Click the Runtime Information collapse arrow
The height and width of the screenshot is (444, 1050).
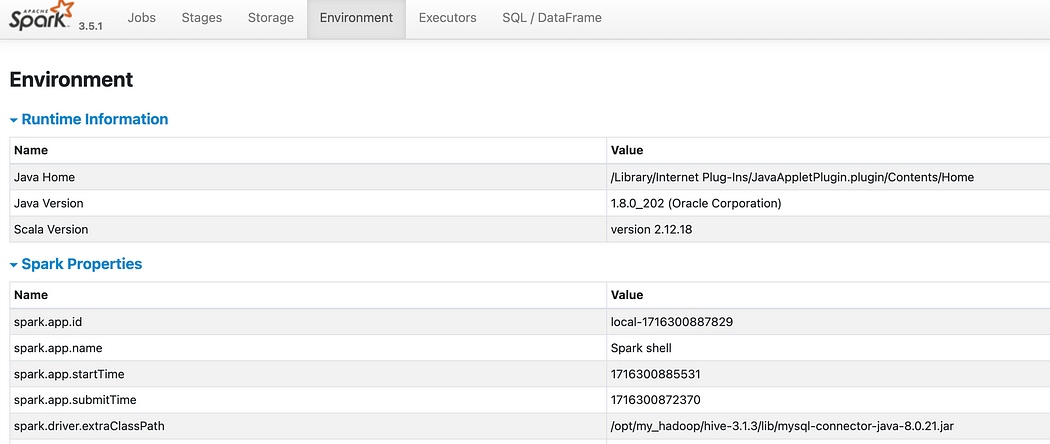(14, 120)
